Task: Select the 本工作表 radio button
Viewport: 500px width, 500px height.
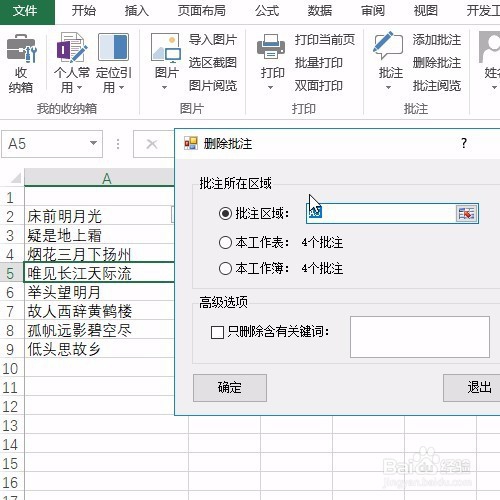Action: point(225,242)
